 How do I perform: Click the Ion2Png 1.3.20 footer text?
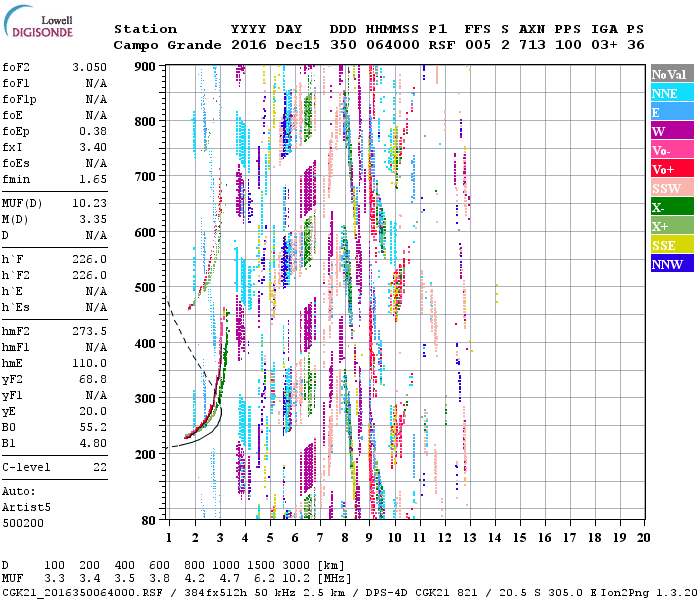650,593
